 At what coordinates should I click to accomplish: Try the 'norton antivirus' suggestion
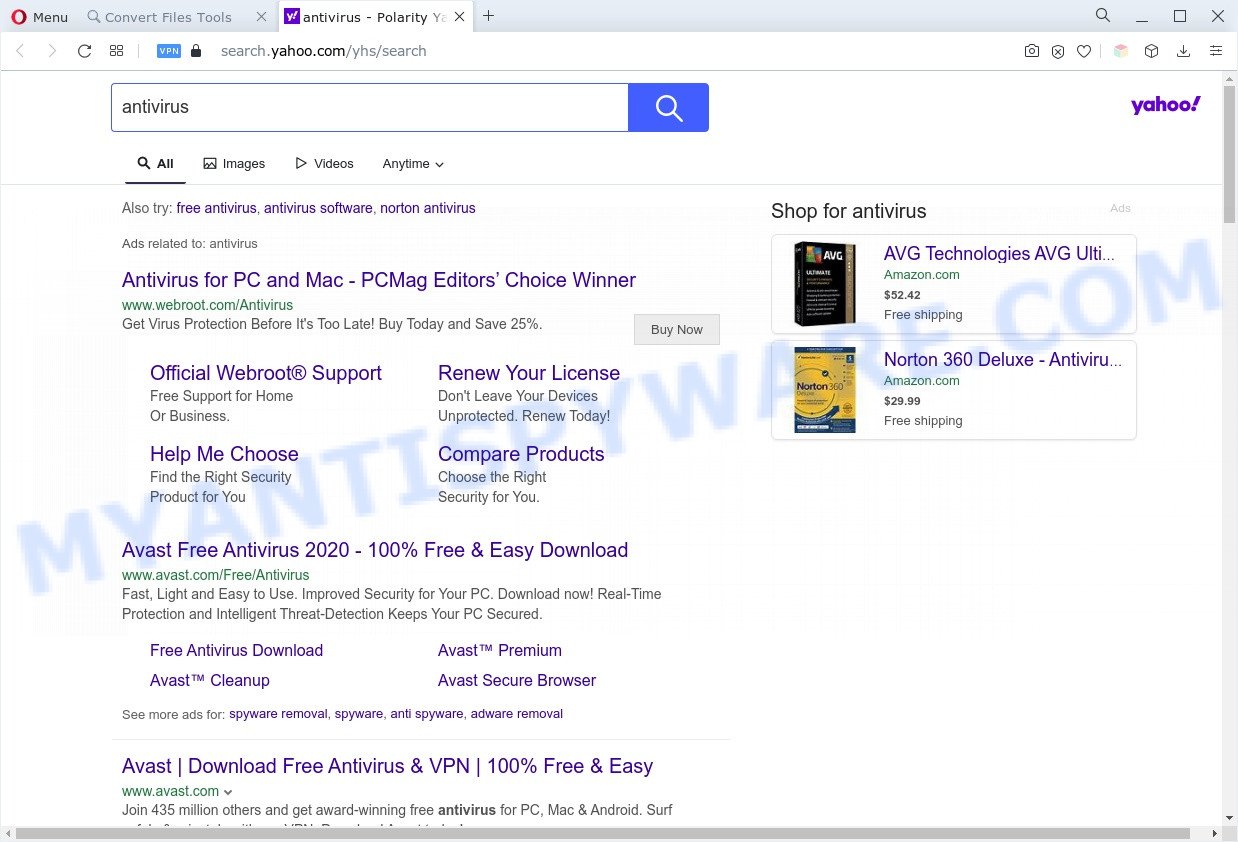point(428,208)
